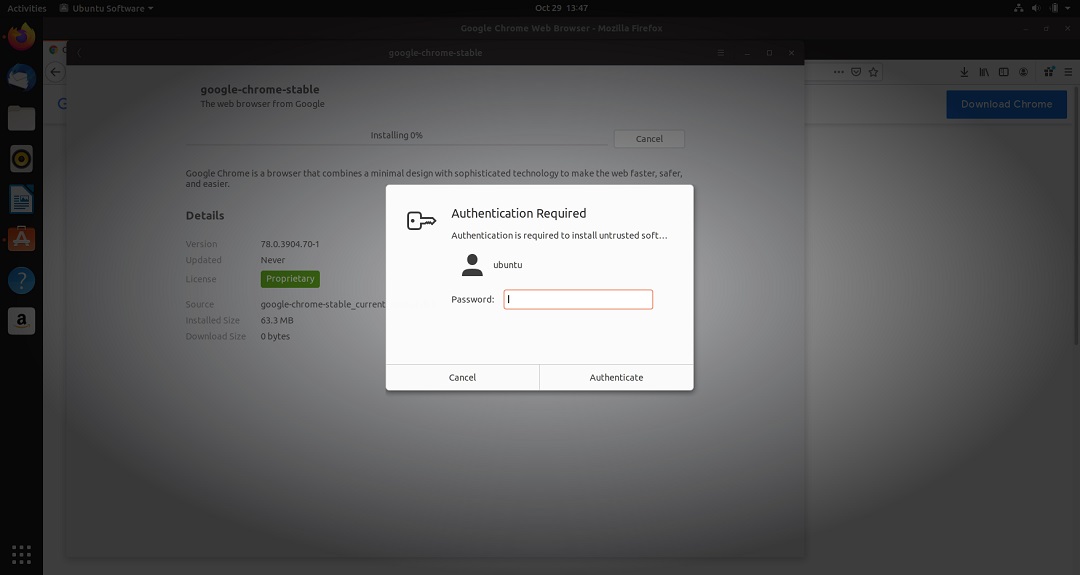Maximize the google-chrome-stable window
Image resolution: width=1080 pixels, height=575 pixels.
coord(769,53)
